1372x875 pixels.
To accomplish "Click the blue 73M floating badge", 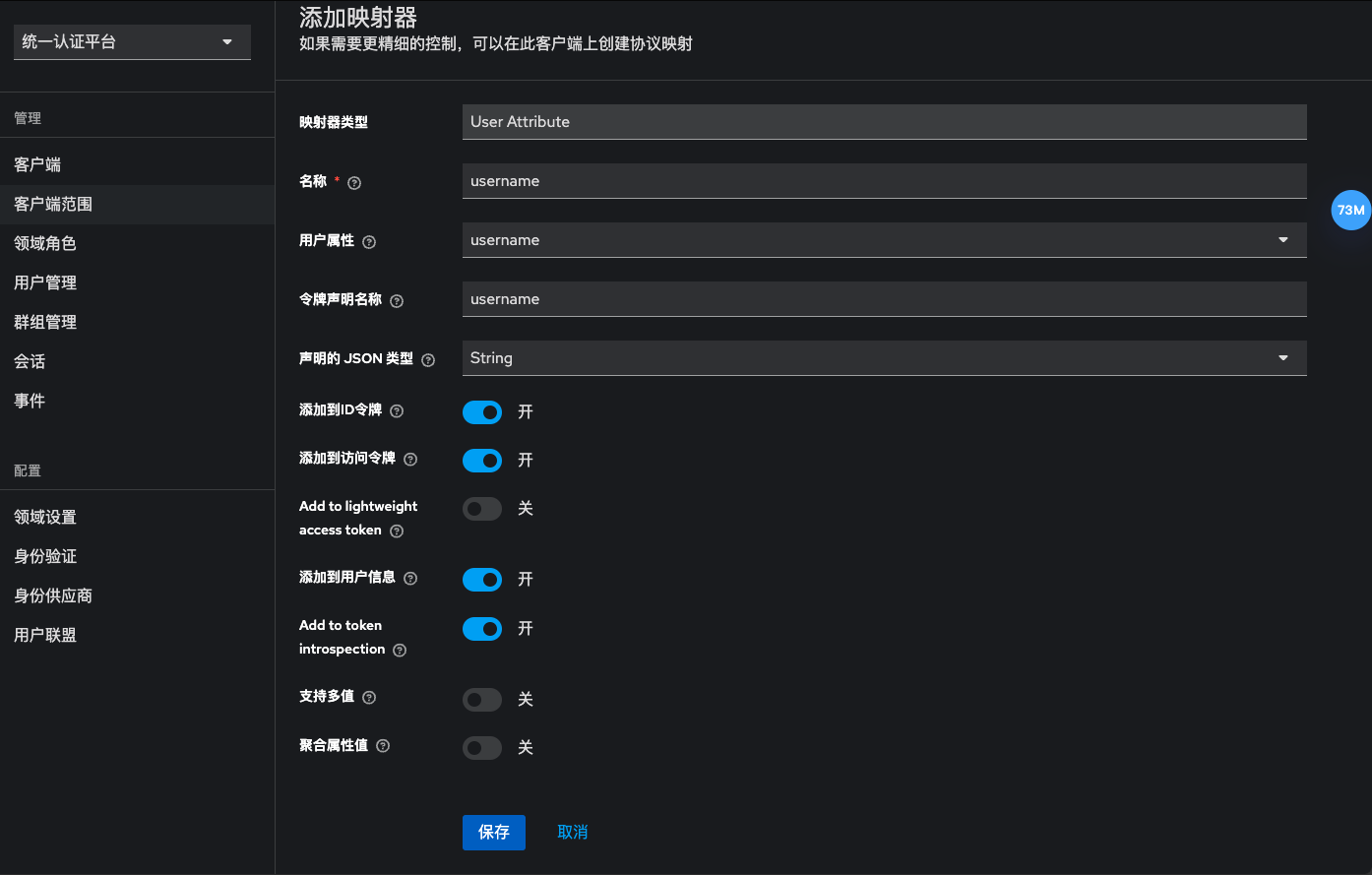I will (1350, 210).
